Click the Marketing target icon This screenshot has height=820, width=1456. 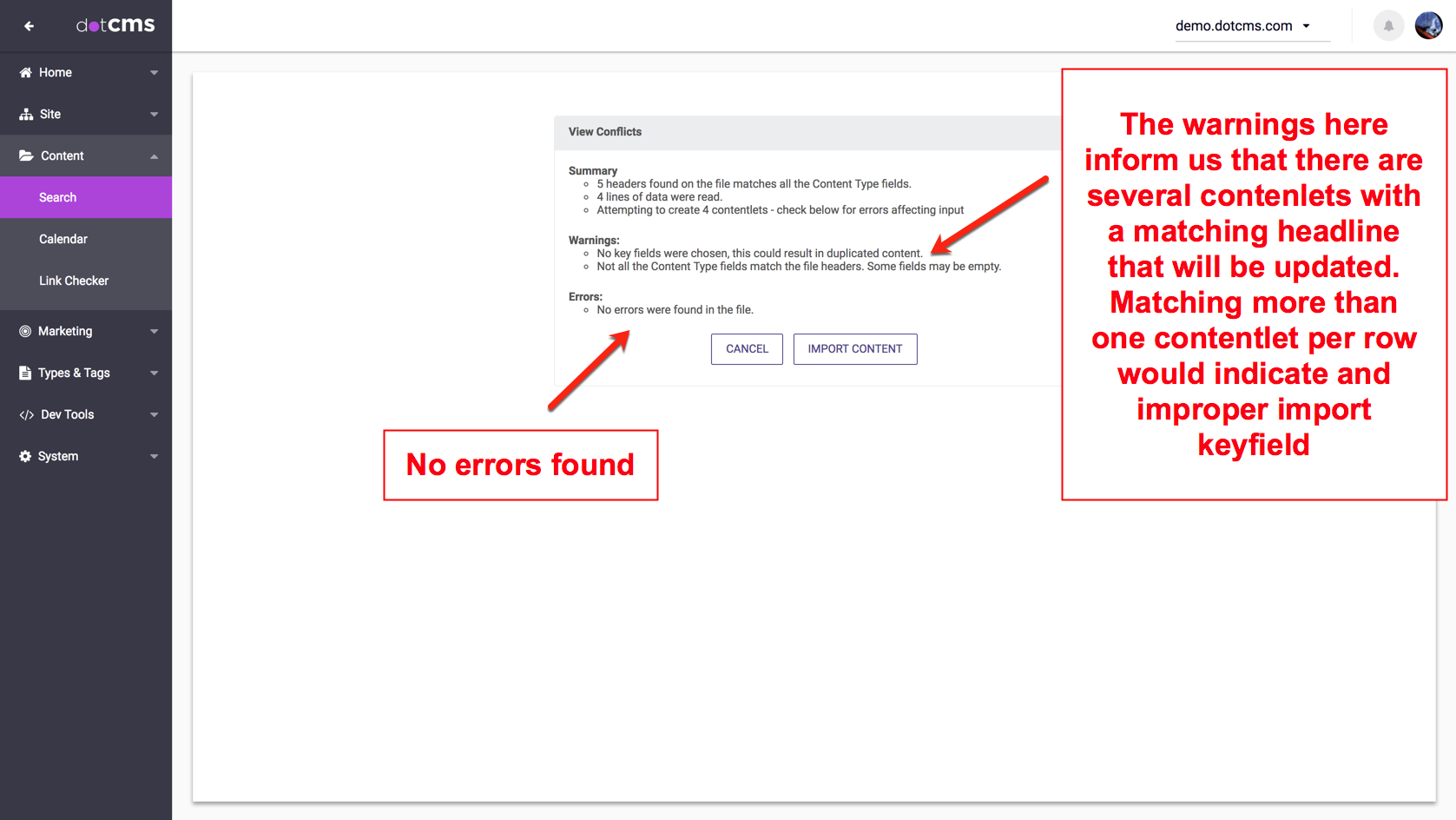(x=25, y=332)
